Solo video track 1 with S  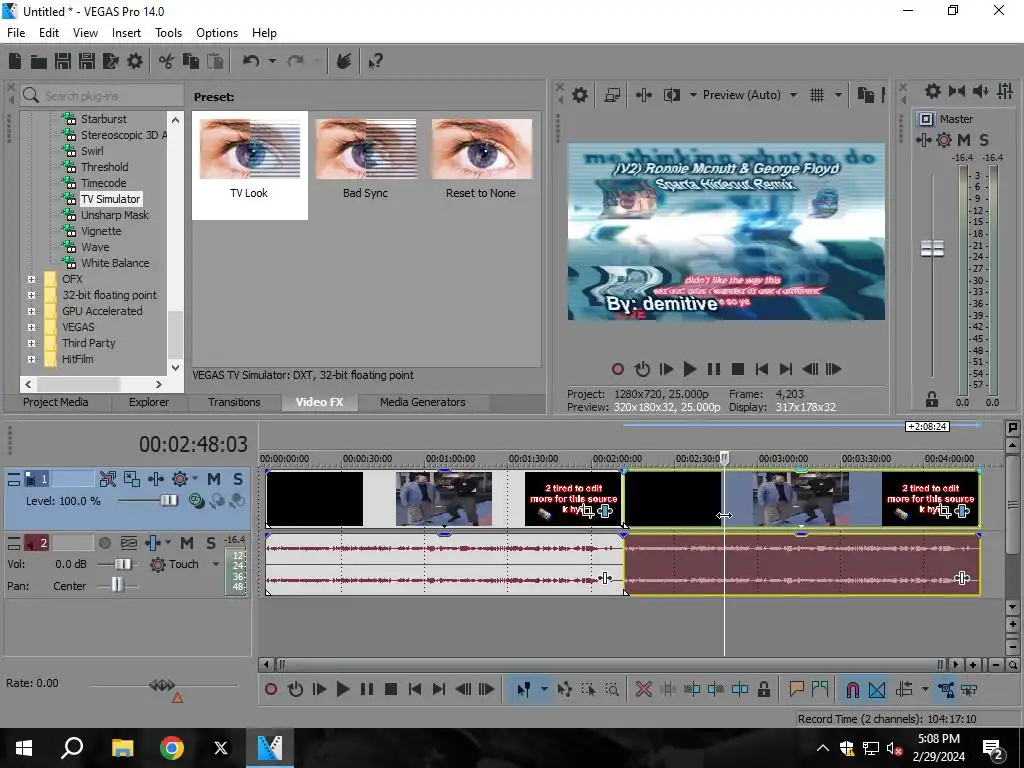click(x=238, y=479)
